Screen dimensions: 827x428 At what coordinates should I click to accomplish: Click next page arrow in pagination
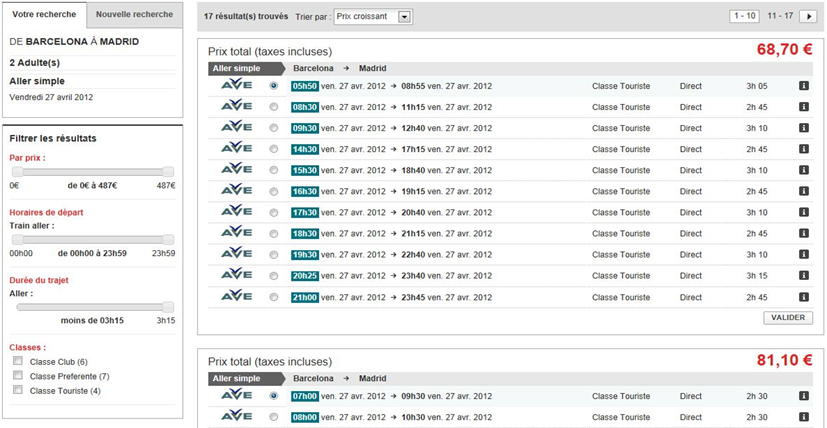click(x=807, y=17)
